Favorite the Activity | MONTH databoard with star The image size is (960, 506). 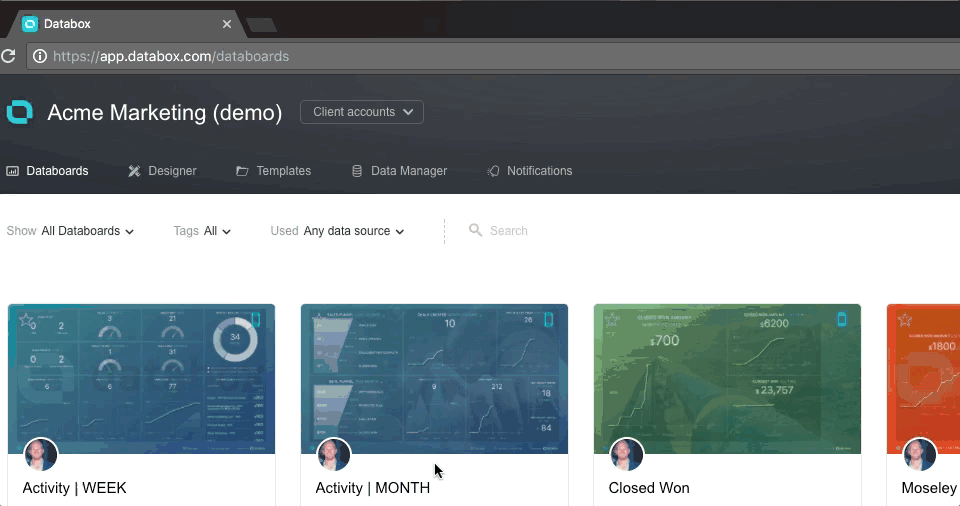(x=319, y=320)
